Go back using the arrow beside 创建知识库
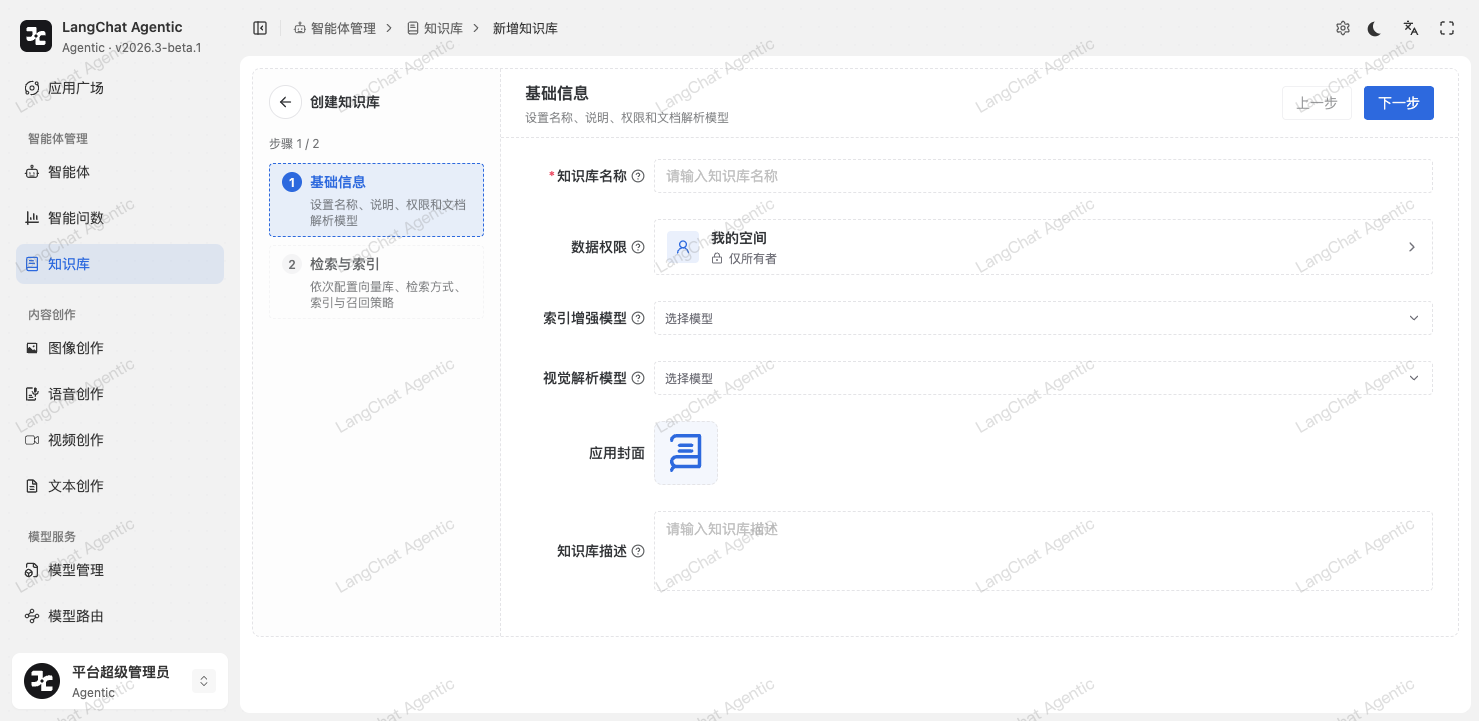This screenshot has height=721, width=1479. point(285,101)
